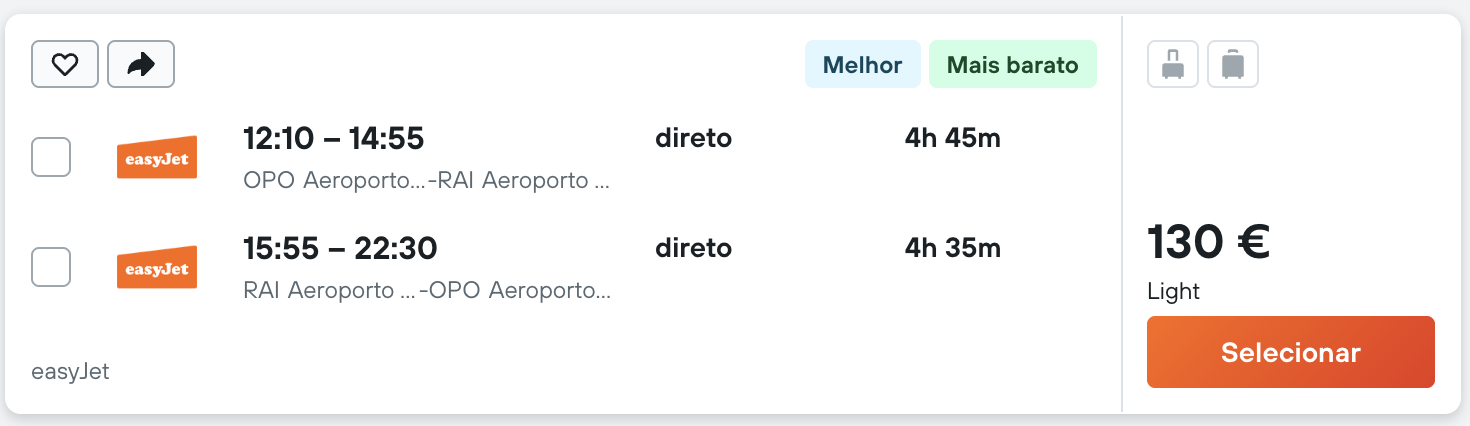This screenshot has height=426, width=1470.
Task: Click the 4h 45m duration label
Action: 952,138
